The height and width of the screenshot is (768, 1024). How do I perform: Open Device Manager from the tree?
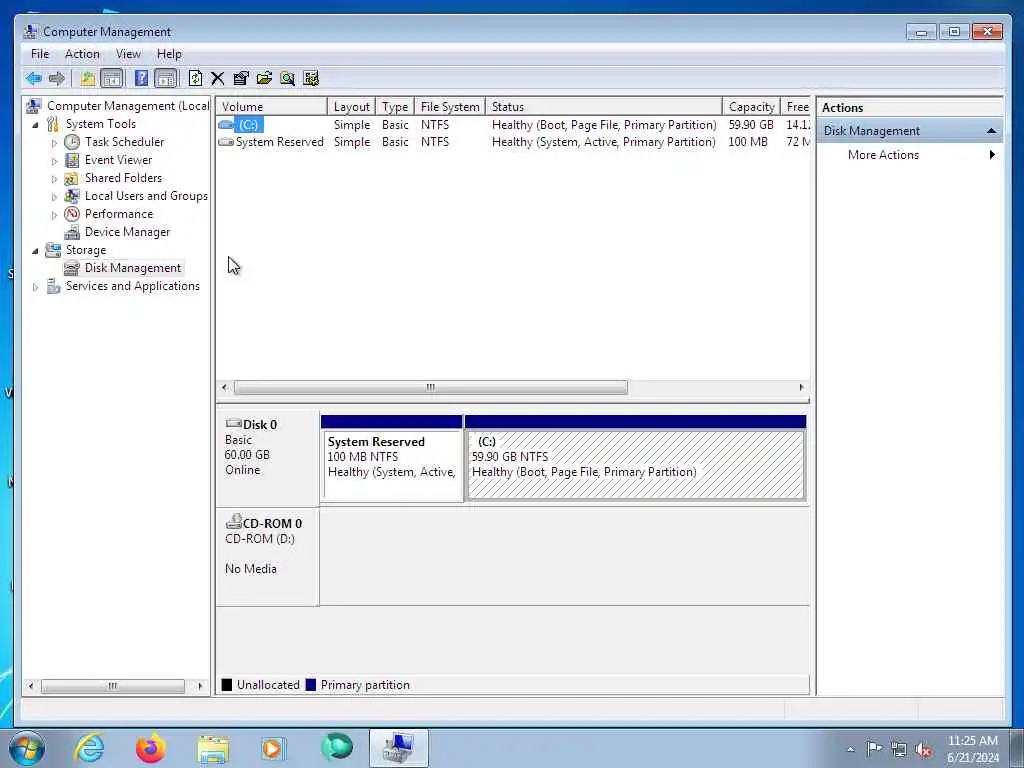[x=127, y=232]
